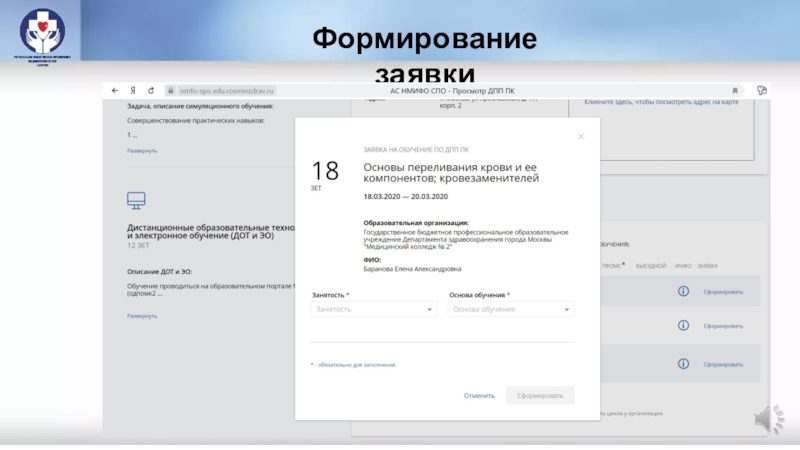800x450 pixels.
Task: Open the browser extensions icon at far right
Action: click(761, 89)
